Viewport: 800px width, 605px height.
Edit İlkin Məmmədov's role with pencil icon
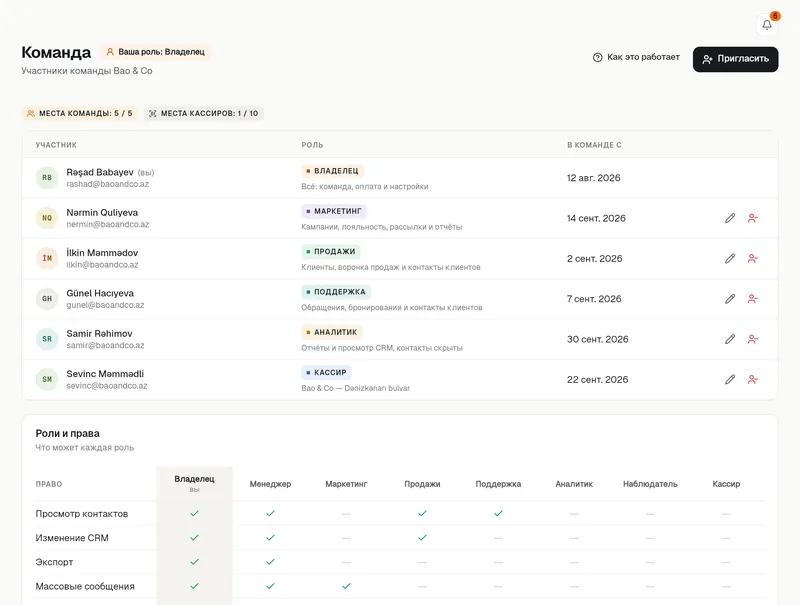point(730,259)
